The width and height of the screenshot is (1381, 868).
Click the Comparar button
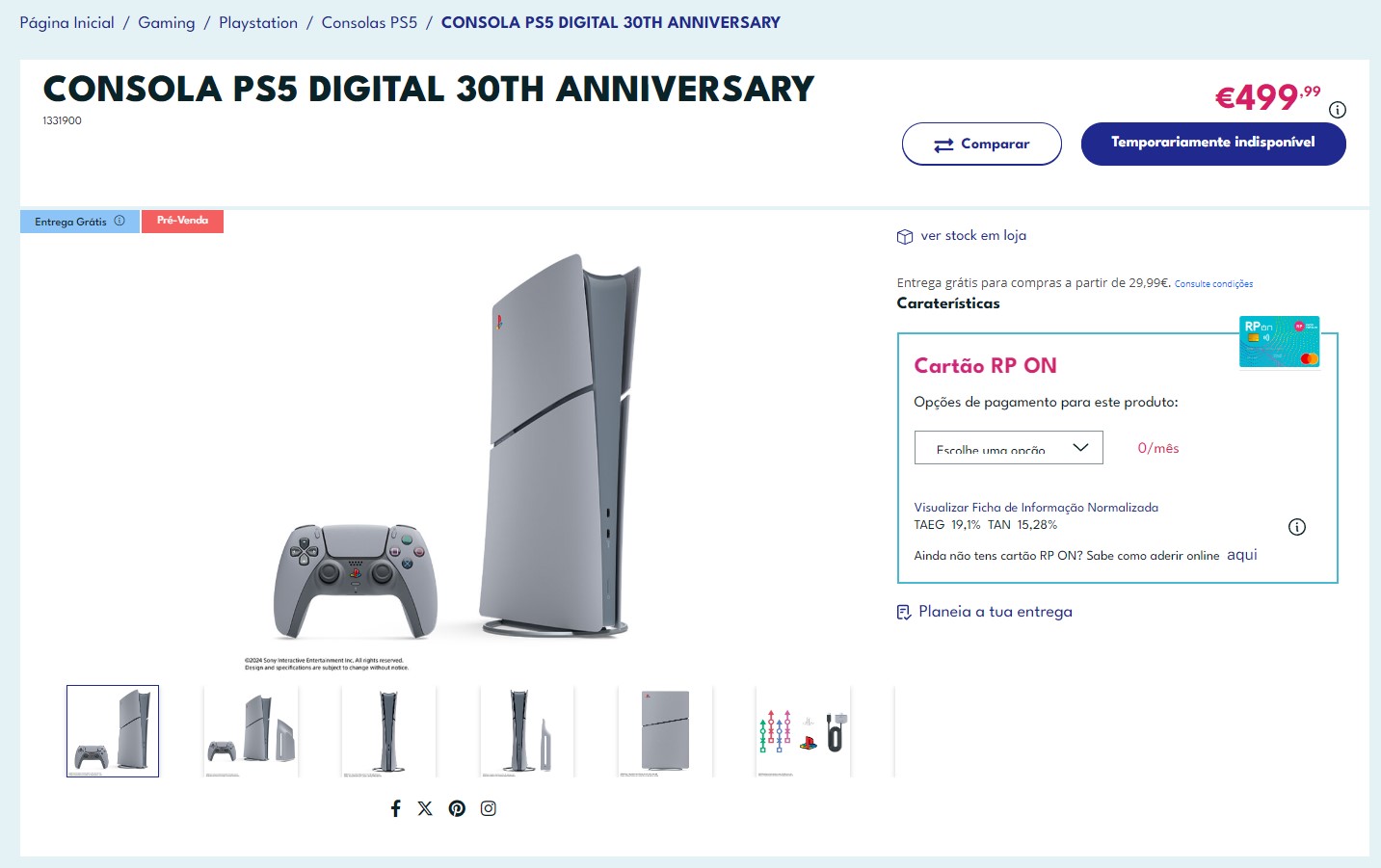pos(981,144)
